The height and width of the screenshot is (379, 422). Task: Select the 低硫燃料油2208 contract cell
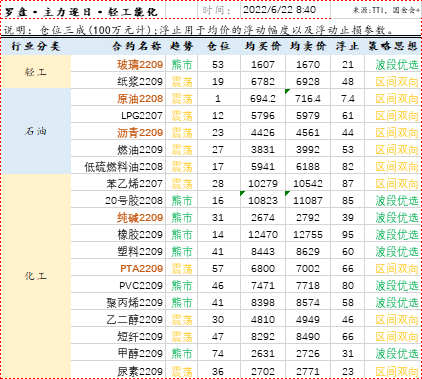tap(118, 166)
